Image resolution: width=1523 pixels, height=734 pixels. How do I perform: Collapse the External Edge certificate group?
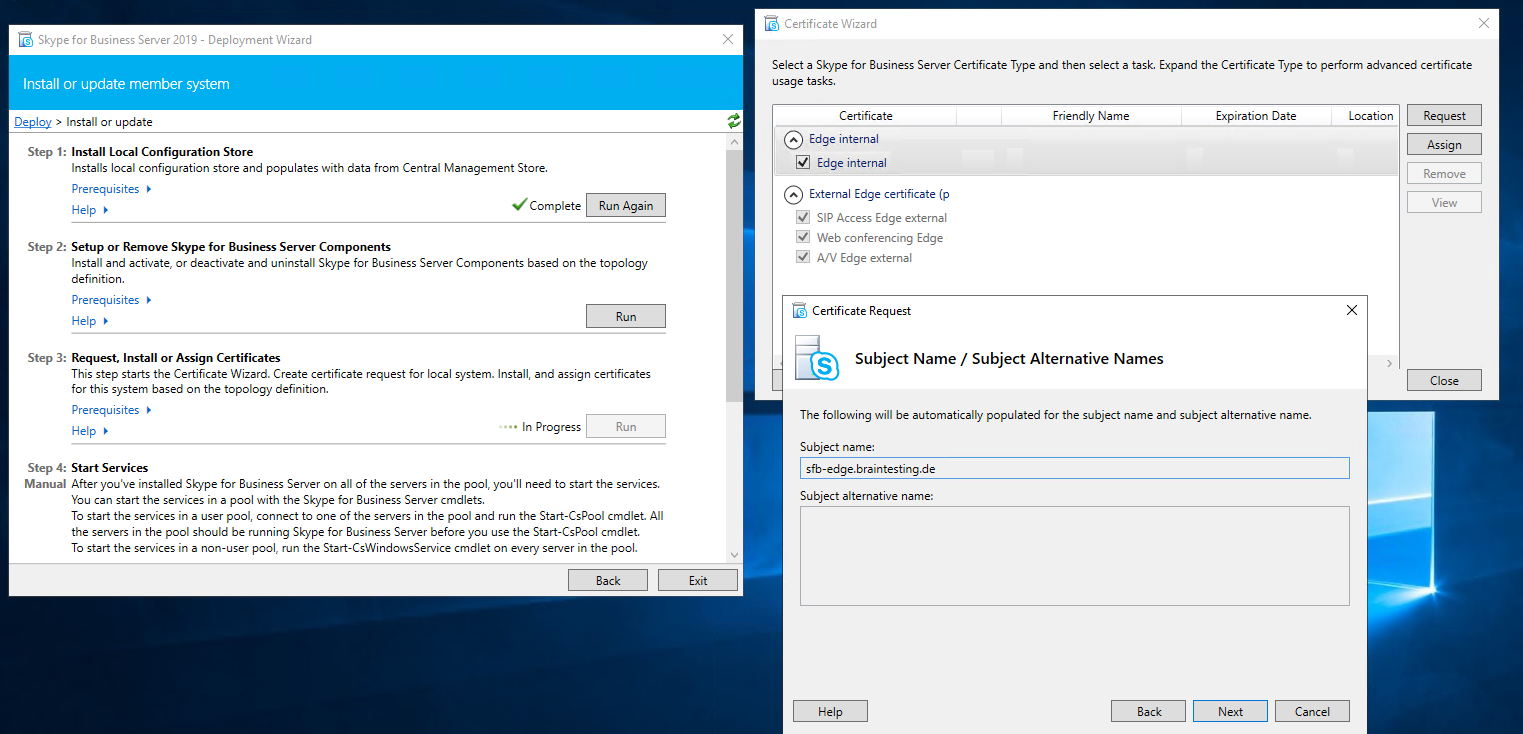[x=793, y=194]
